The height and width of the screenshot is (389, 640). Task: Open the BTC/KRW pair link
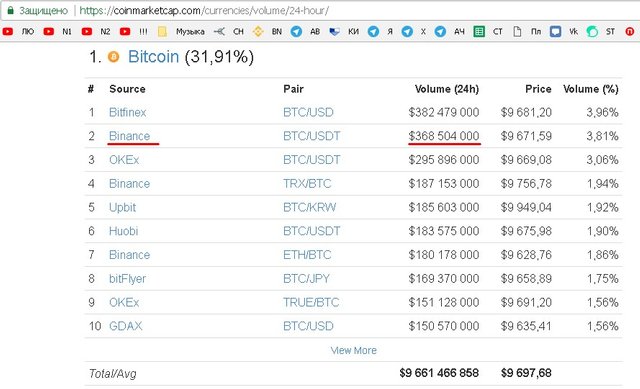click(x=309, y=207)
